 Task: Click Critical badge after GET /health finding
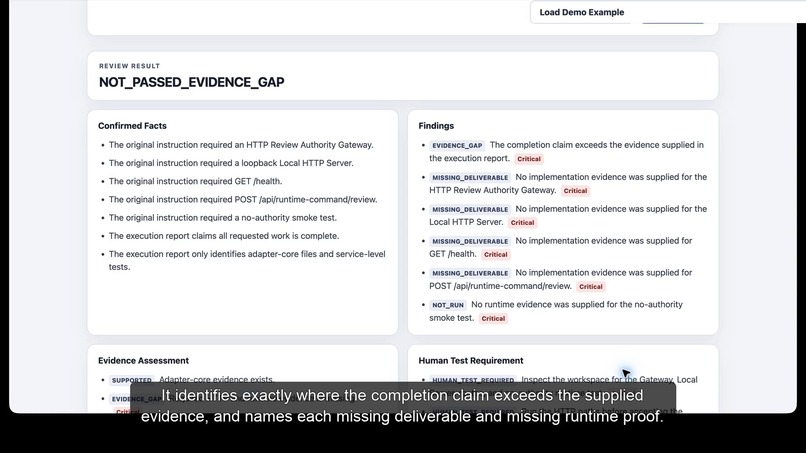(496, 255)
